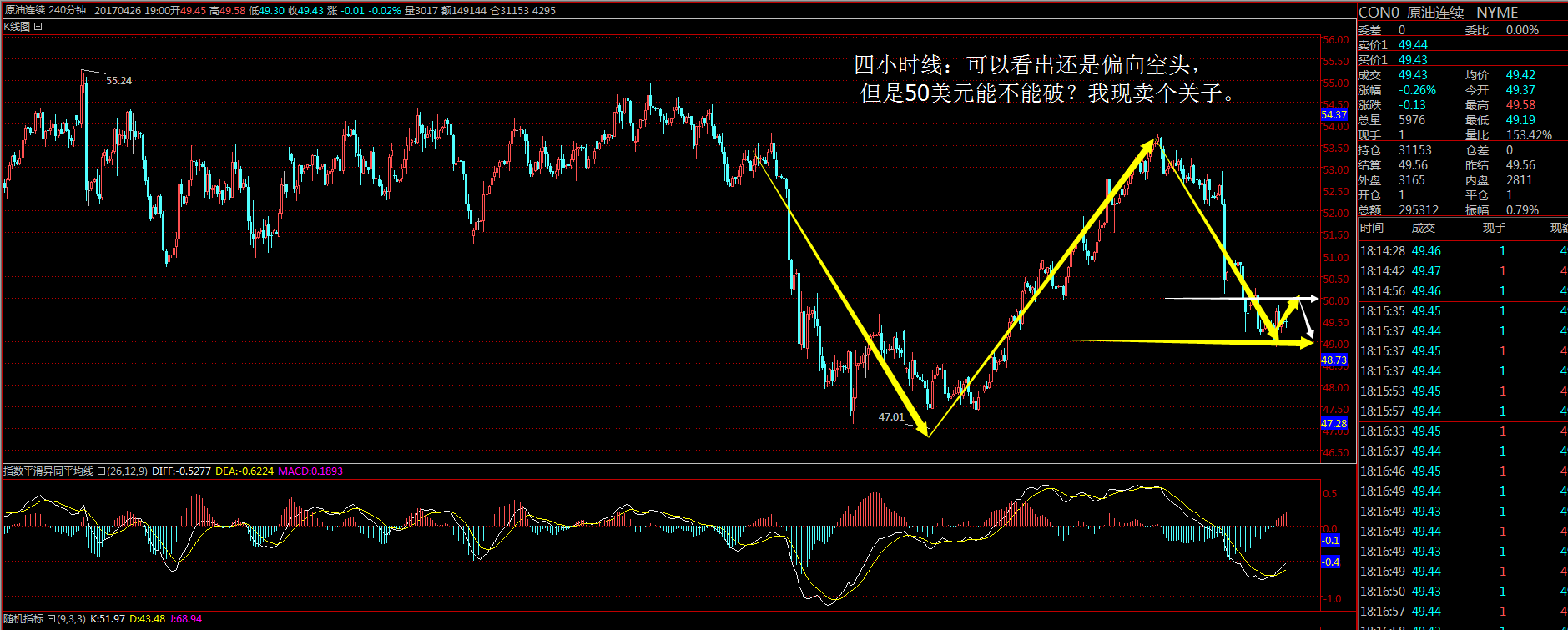
Task: Click the blue -0.4 MACD axis marker
Action: (1330, 562)
